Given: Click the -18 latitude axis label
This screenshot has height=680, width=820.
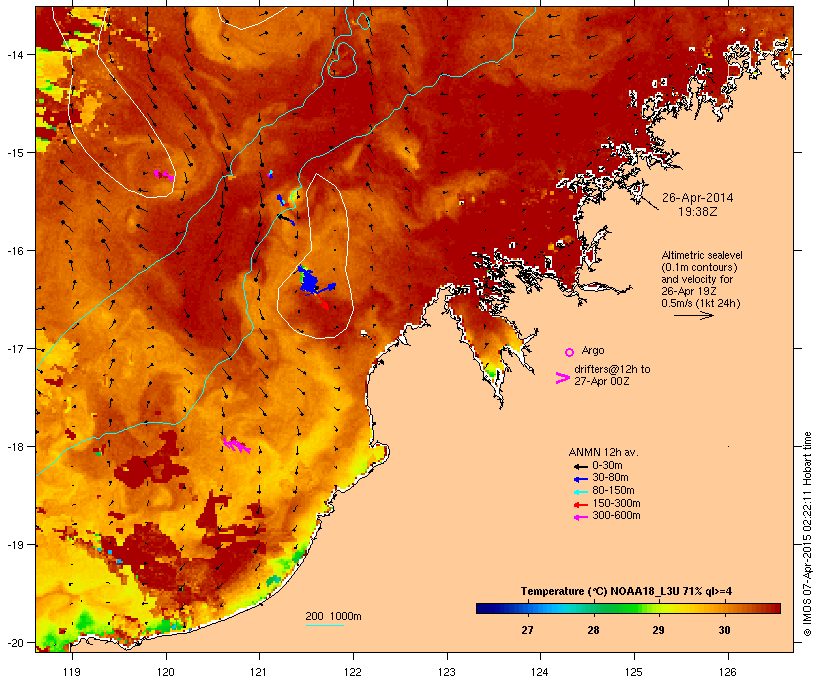Looking at the screenshot, I should click(x=14, y=447).
